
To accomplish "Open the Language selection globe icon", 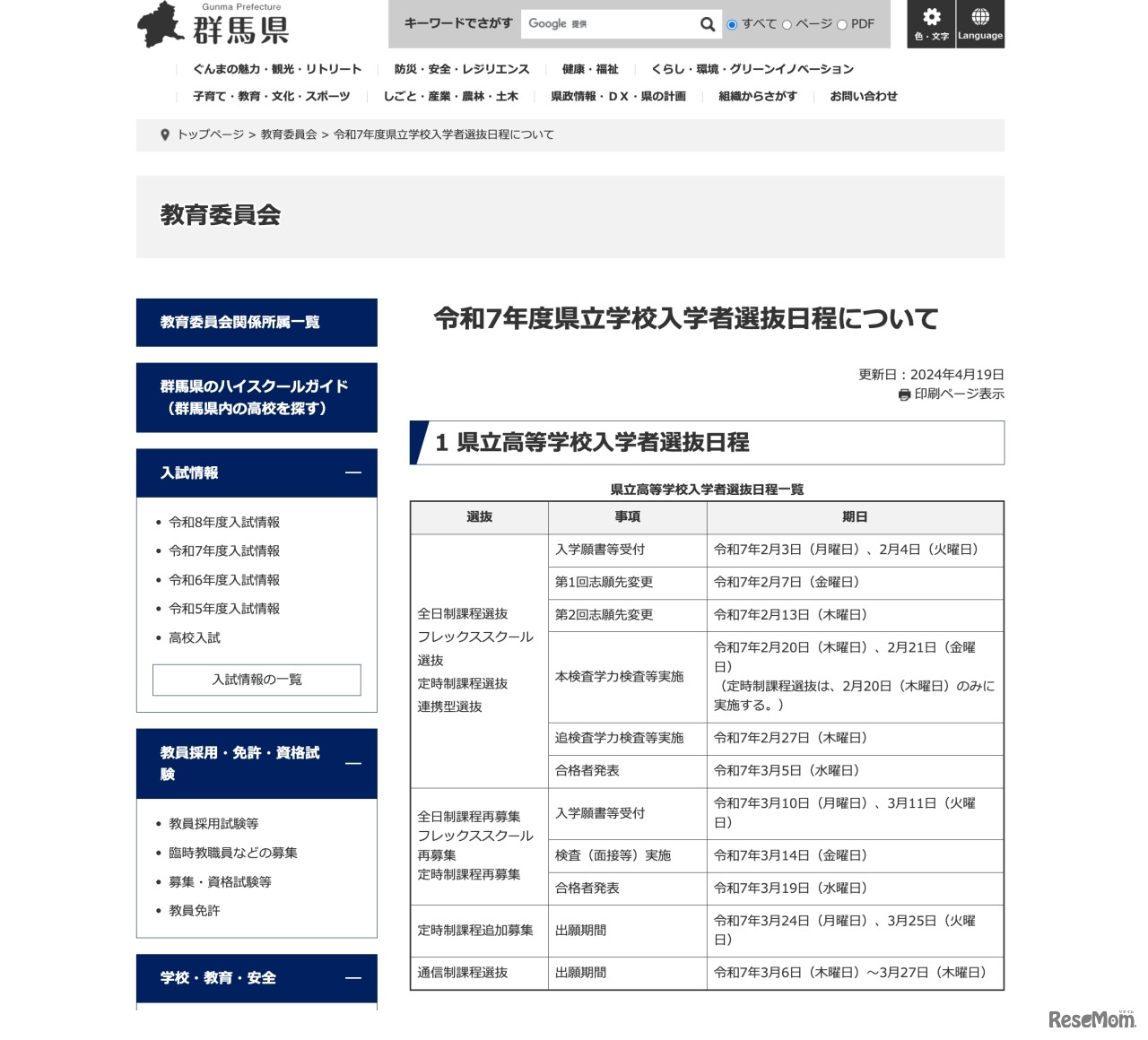I will coord(980,23).
